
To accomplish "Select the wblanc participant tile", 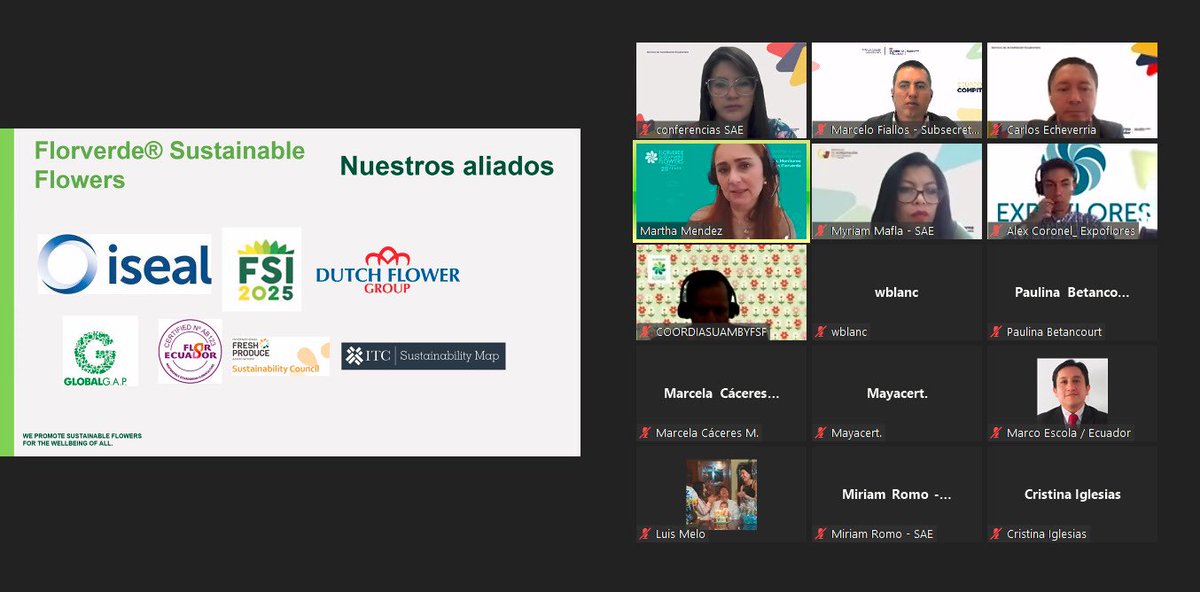I will point(897,292).
